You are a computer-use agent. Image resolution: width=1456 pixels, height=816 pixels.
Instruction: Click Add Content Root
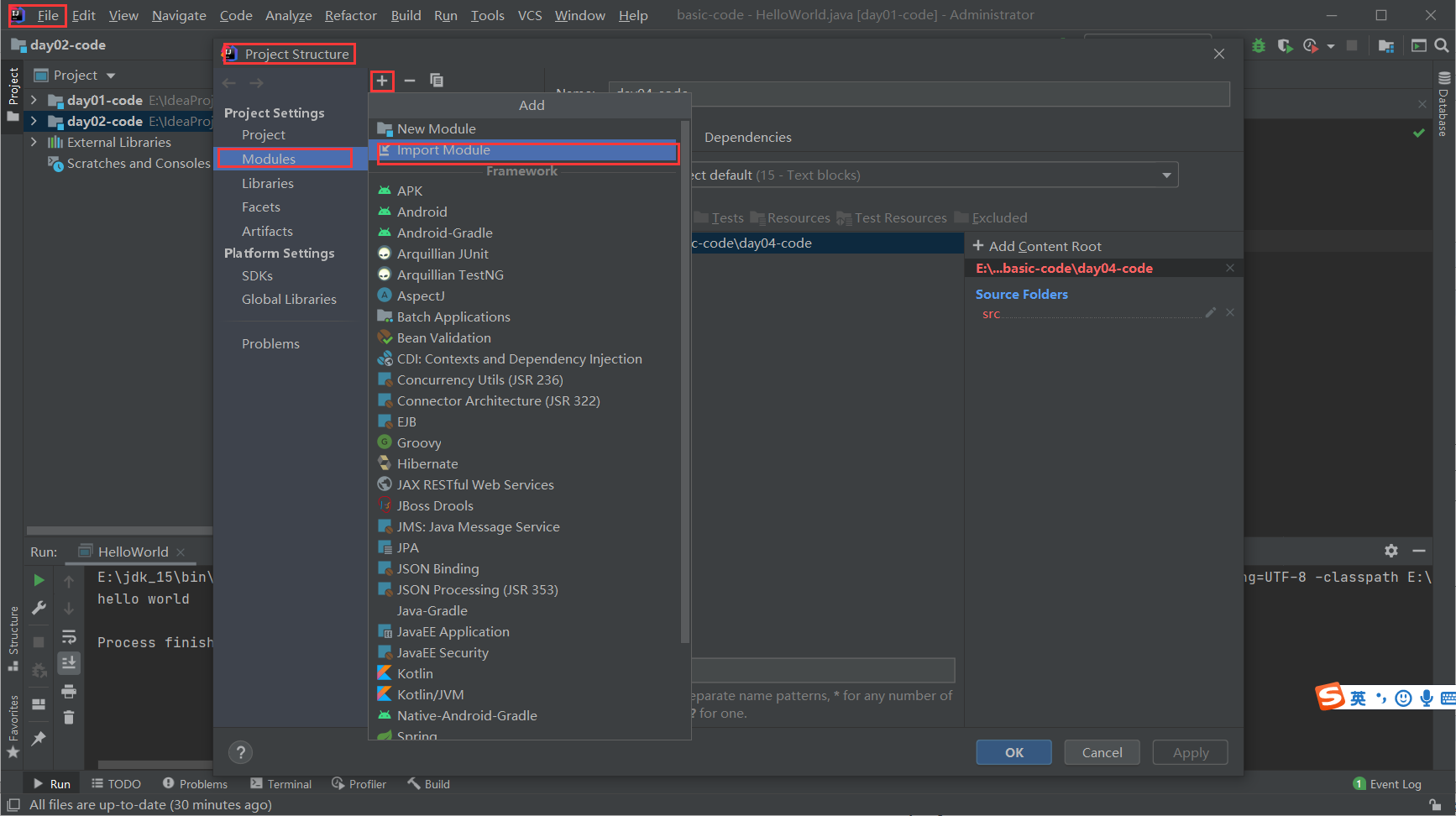click(1037, 246)
